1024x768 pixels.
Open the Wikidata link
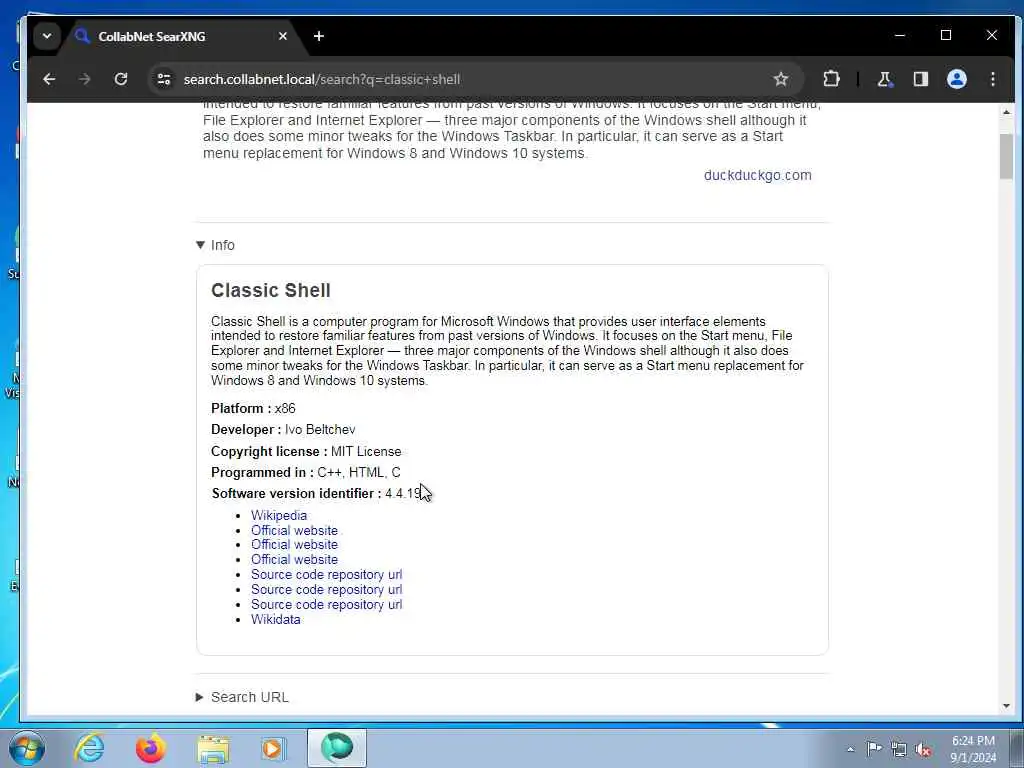click(276, 620)
